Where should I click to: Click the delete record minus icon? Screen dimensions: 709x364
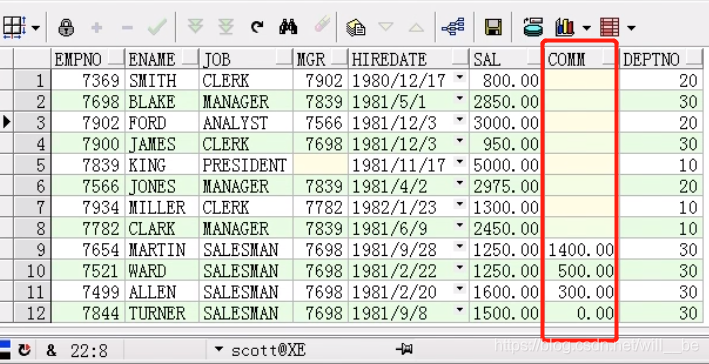click(127, 28)
